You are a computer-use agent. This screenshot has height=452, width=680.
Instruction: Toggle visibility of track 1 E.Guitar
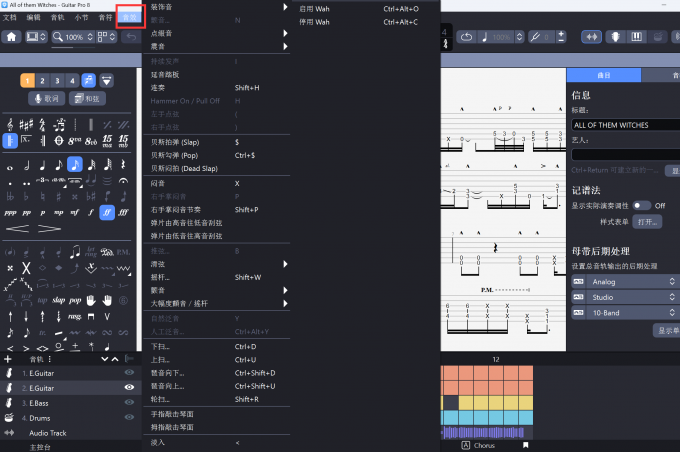click(129, 373)
